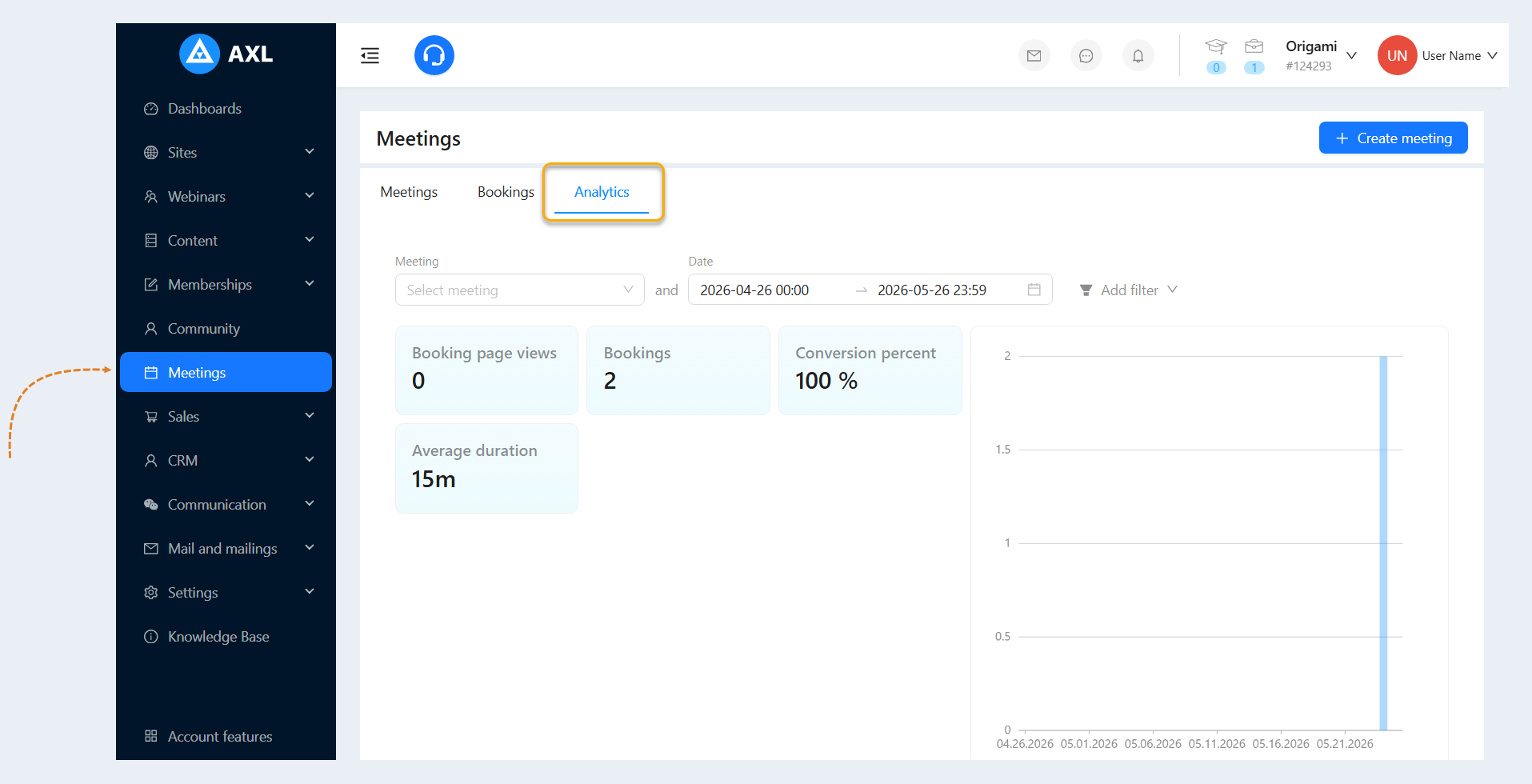Click the Booking page views card
The width and height of the screenshot is (1532, 784).
point(486,370)
